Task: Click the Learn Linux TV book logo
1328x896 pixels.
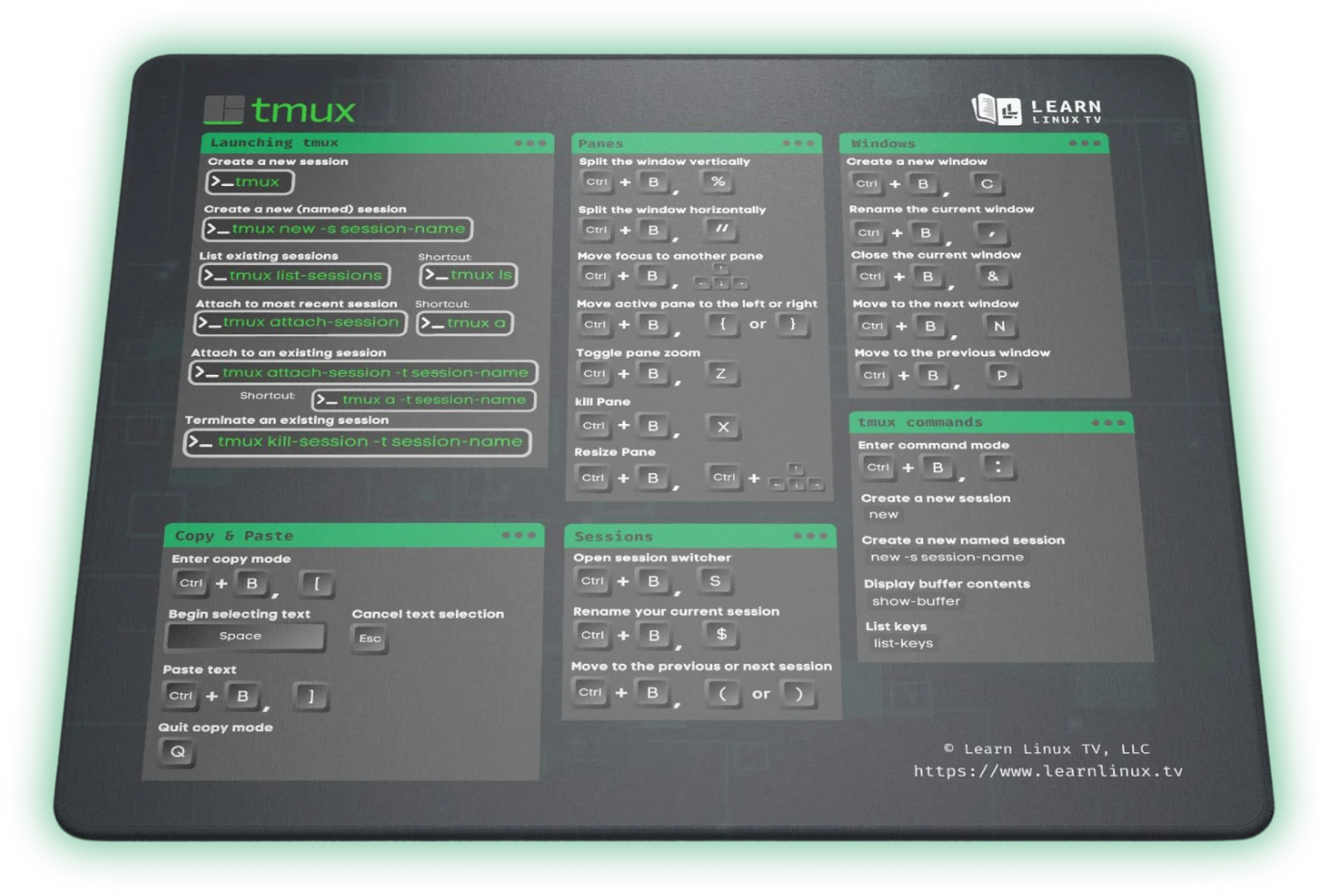Action: click(x=997, y=110)
